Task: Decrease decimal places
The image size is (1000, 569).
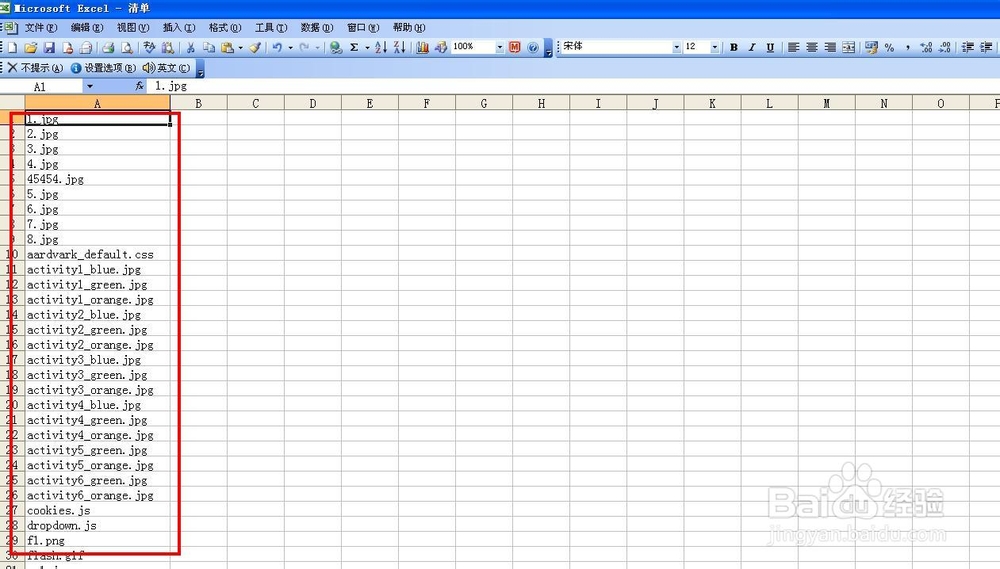Action: pos(945,47)
